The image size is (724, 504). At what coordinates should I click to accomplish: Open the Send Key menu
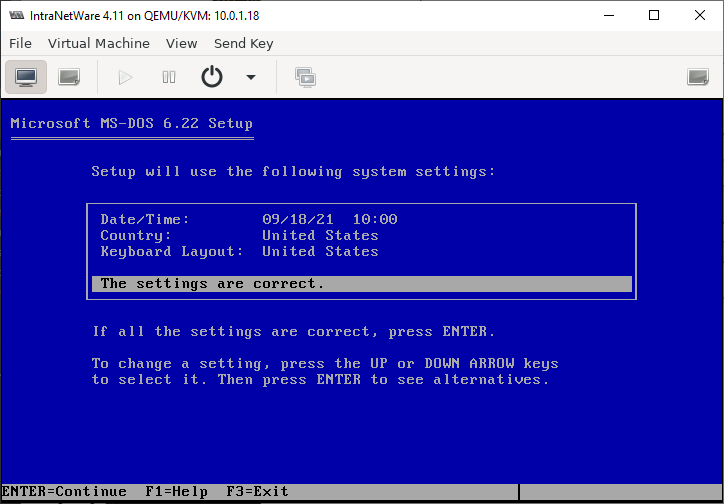pos(244,43)
